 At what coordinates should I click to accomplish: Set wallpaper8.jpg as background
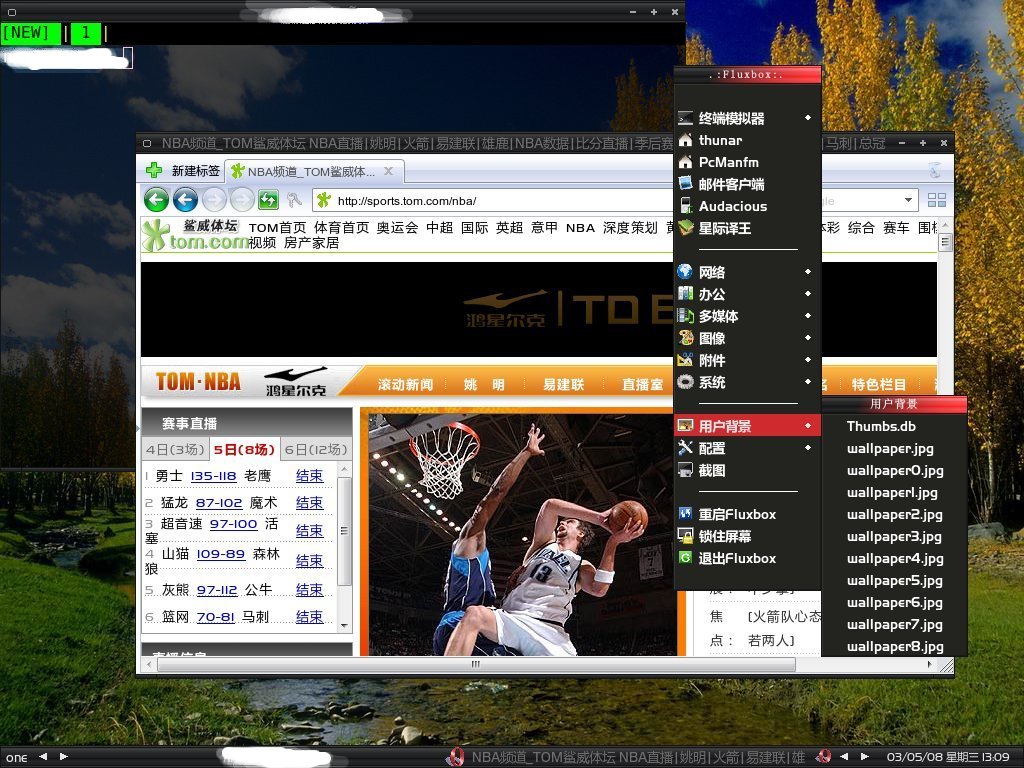pos(893,647)
